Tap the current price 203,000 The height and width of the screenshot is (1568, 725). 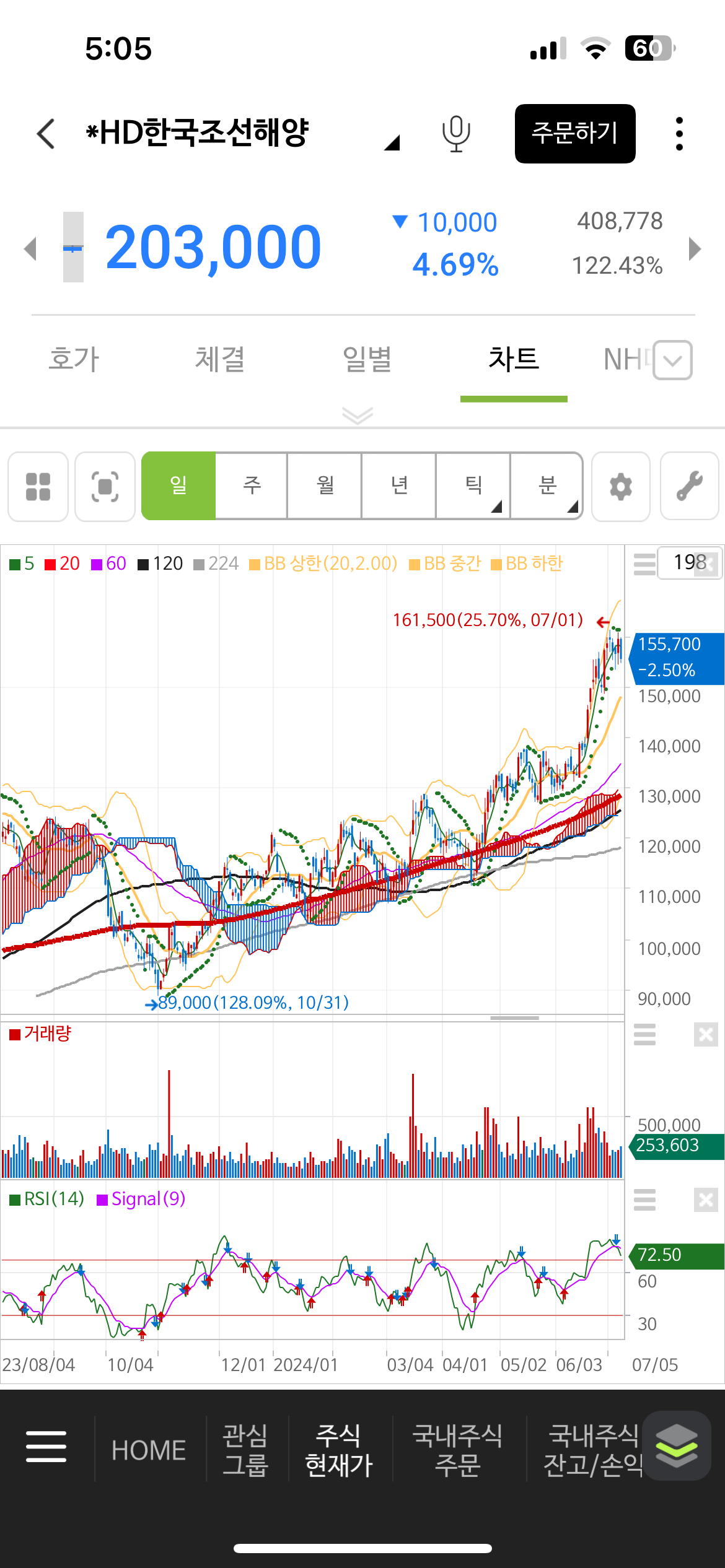point(213,248)
